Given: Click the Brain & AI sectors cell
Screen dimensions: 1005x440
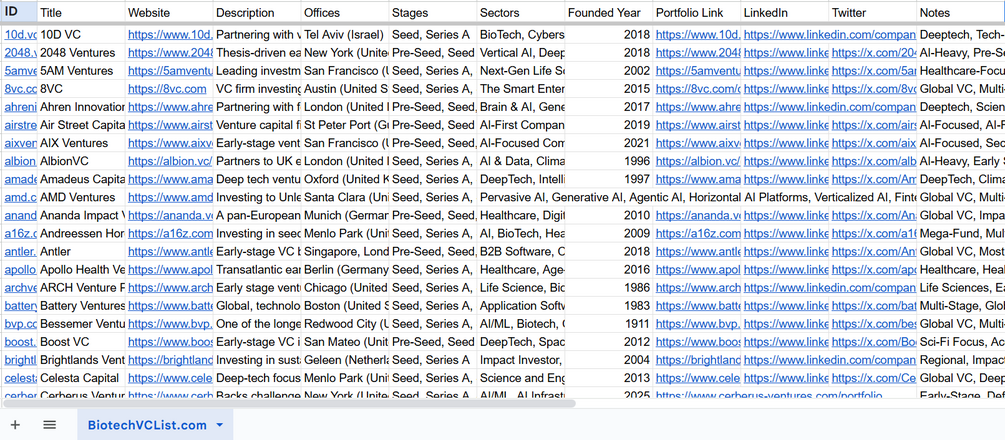Looking at the screenshot, I should click(x=521, y=106).
